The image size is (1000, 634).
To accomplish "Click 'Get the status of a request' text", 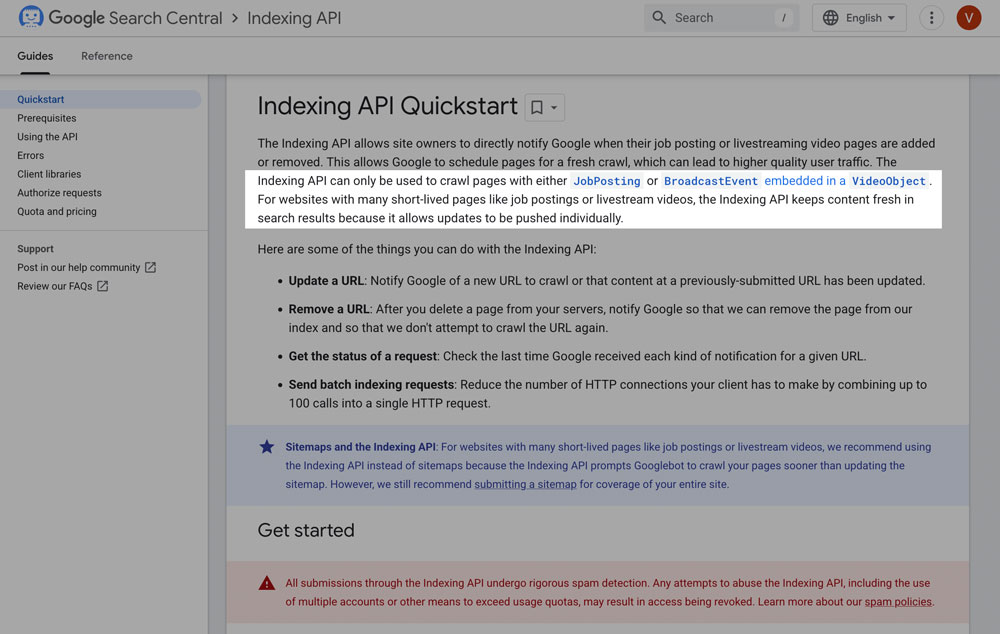I will coord(363,356).
